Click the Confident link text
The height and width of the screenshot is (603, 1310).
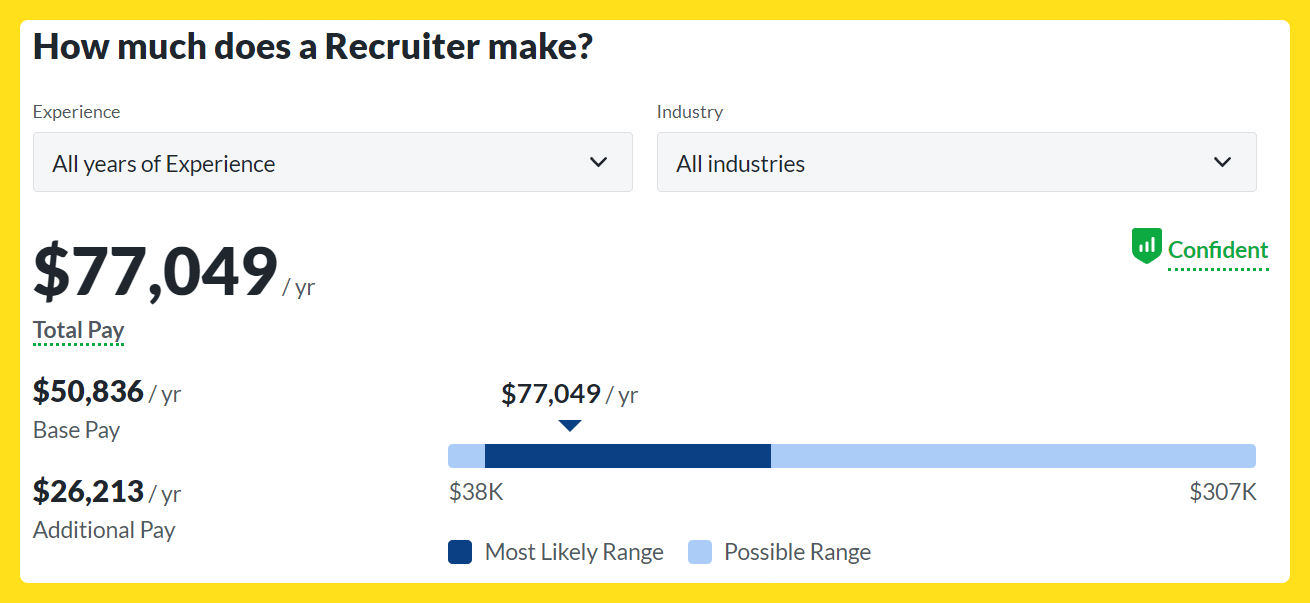1218,250
